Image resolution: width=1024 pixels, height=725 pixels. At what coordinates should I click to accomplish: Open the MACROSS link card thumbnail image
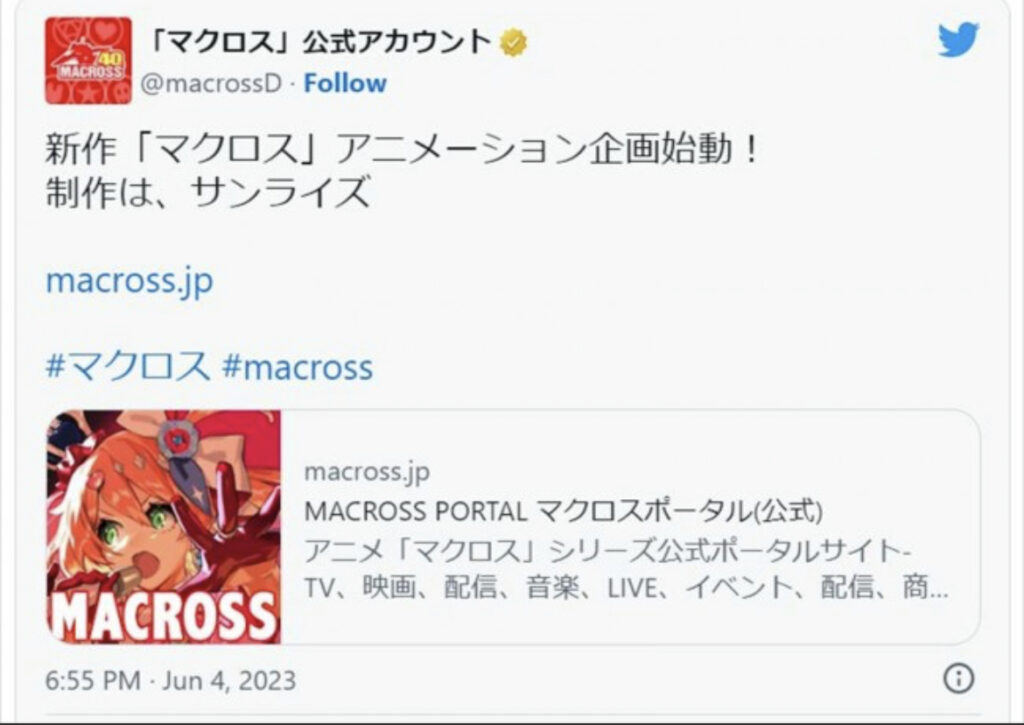coord(164,526)
